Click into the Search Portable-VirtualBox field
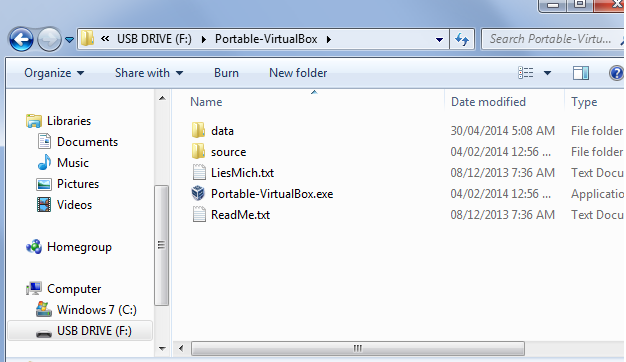 pos(551,39)
